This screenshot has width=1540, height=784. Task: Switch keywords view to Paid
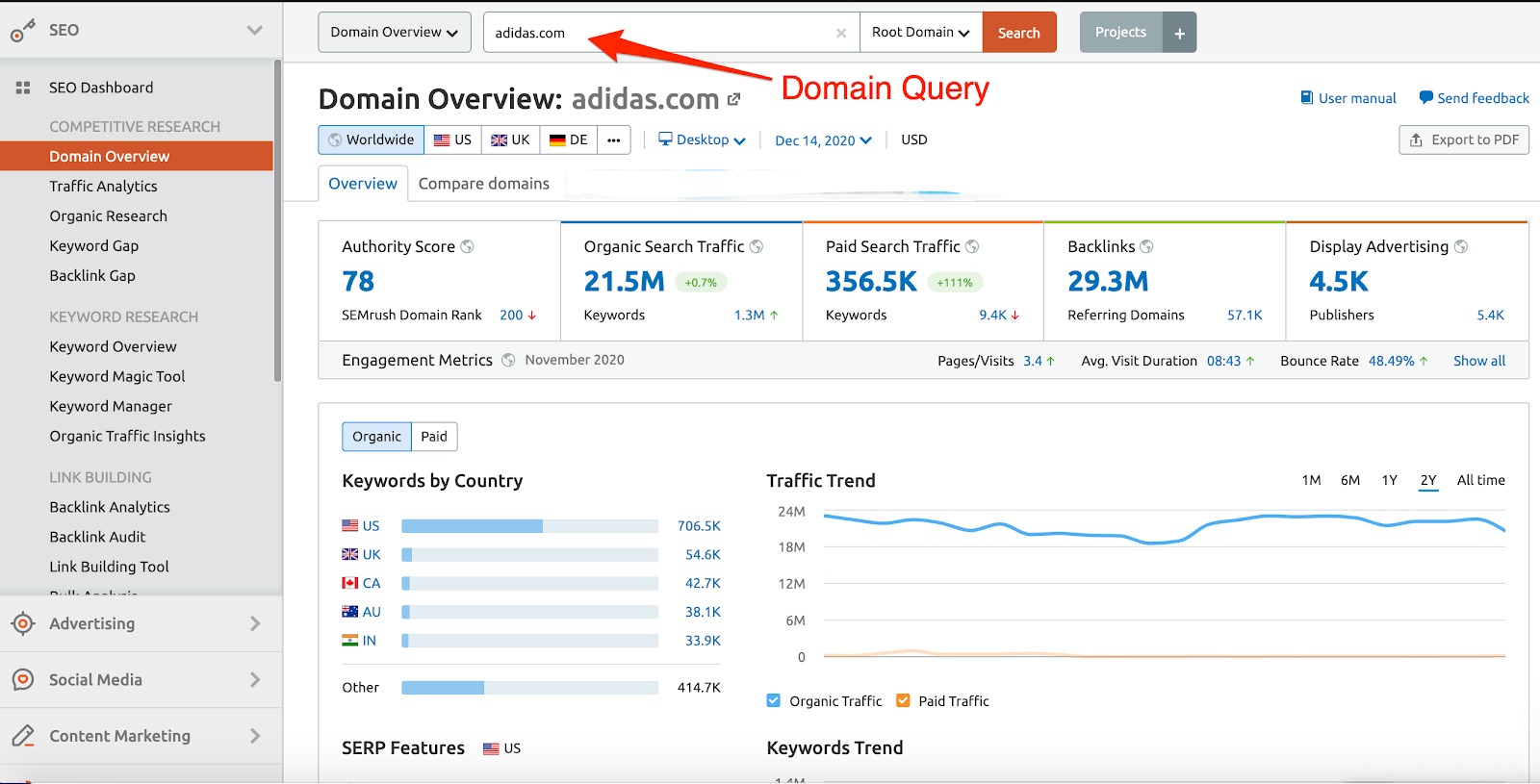tap(434, 437)
